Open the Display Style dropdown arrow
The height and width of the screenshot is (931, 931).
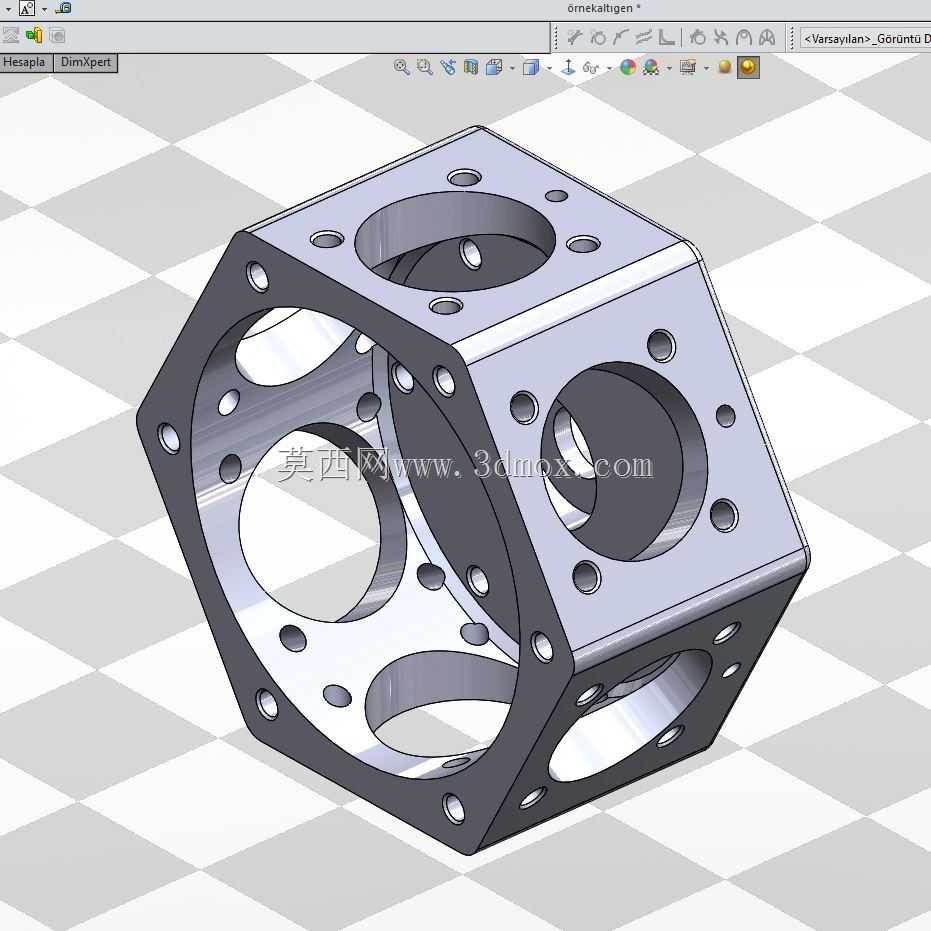click(x=549, y=68)
